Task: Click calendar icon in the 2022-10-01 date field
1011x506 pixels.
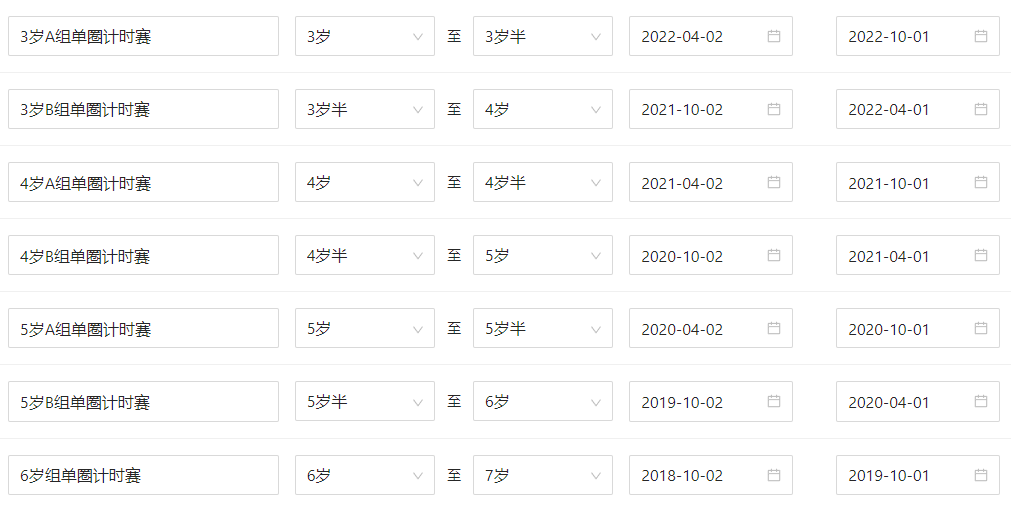Action: coord(980,36)
